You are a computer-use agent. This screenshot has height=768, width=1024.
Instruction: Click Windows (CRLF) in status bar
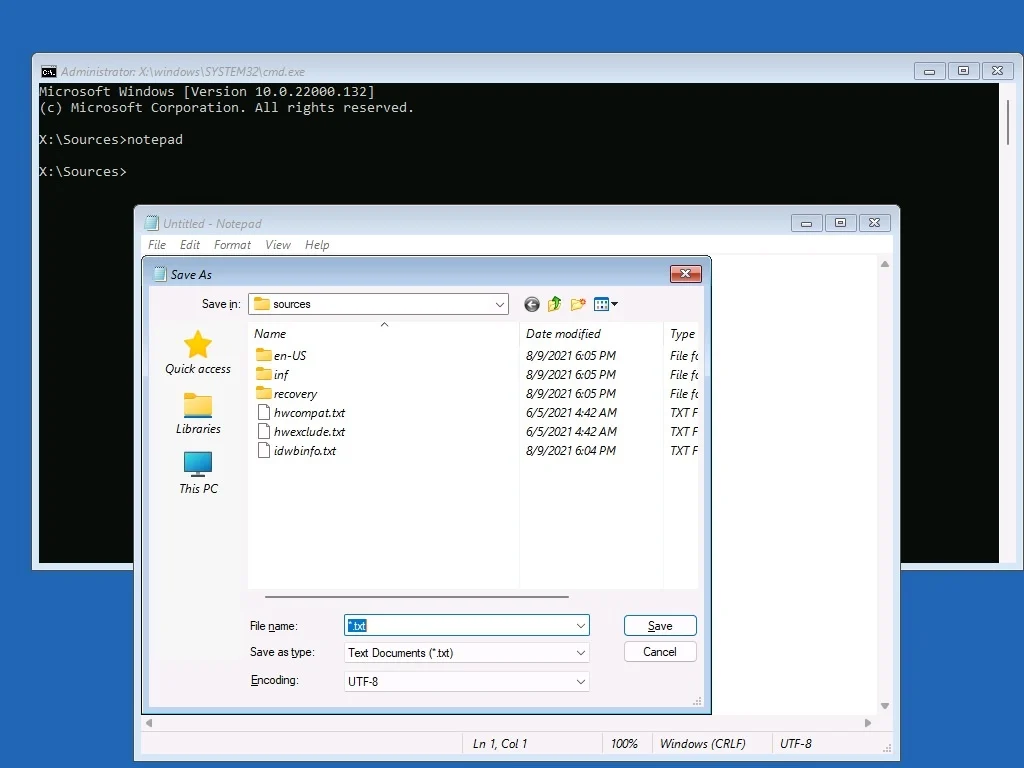tap(703, 744)
